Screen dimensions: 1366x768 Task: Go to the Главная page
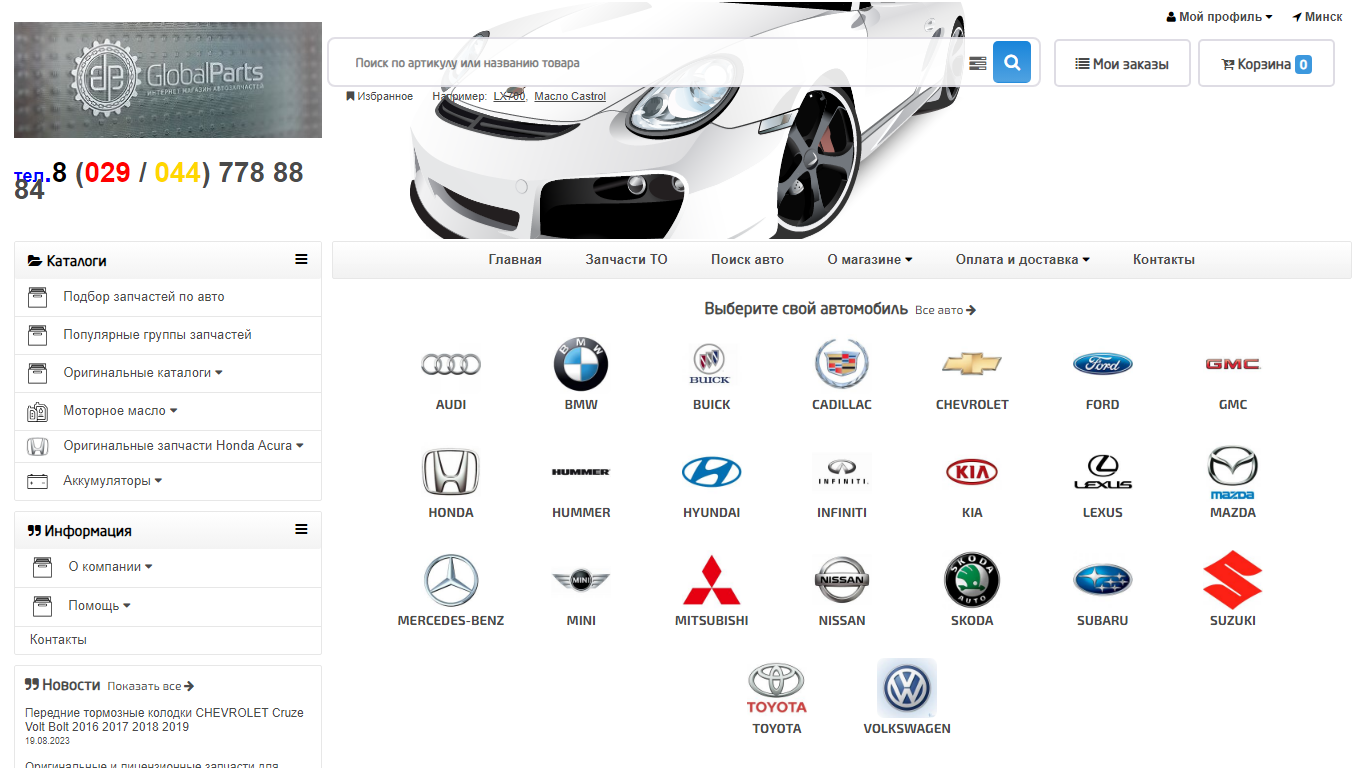tap(515, 259)
